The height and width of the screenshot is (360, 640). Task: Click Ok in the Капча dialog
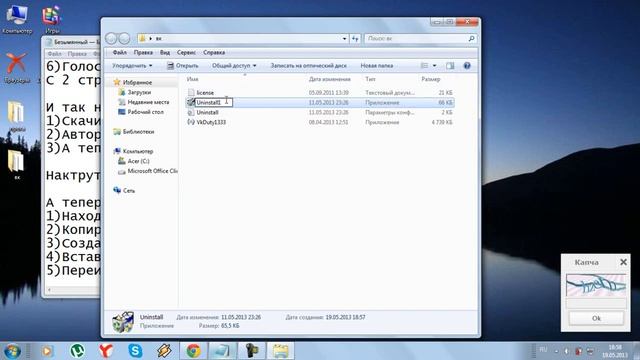[596, 318]
